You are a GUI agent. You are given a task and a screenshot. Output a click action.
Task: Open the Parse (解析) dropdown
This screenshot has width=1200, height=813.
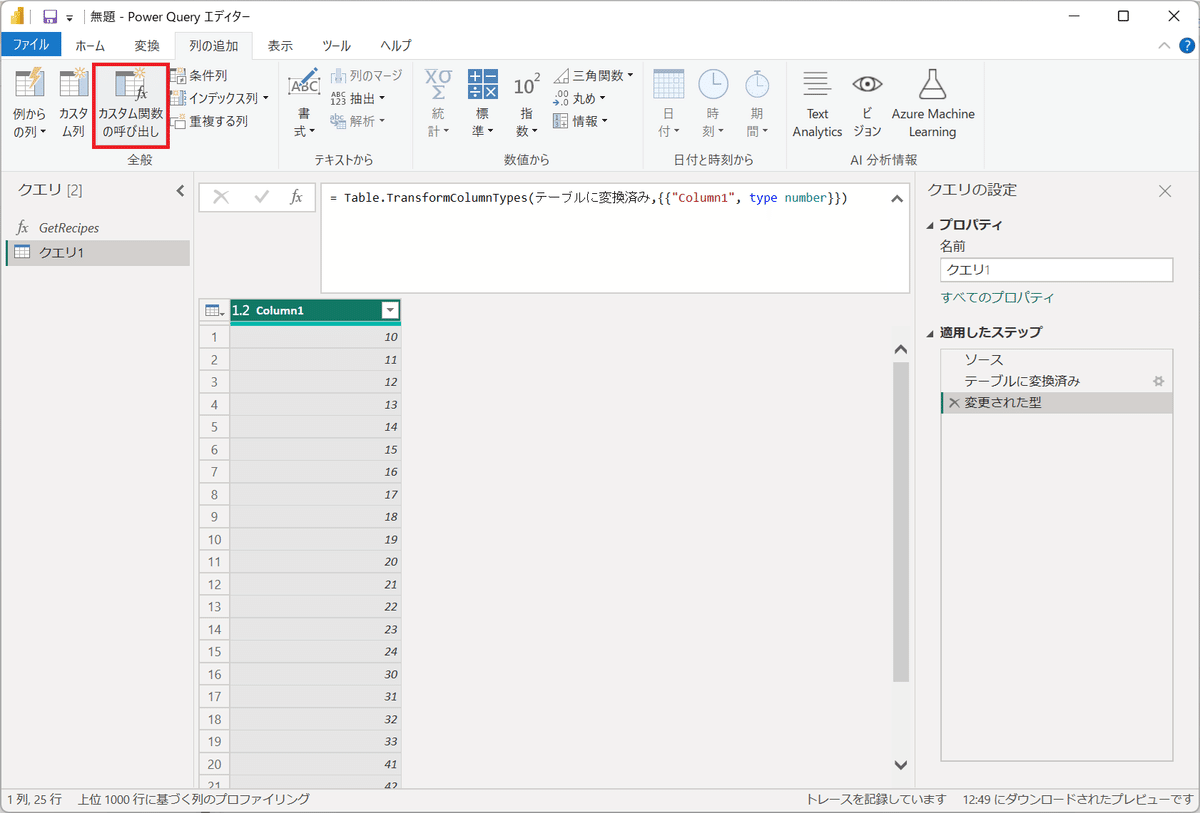pyautogui.click(x=357, y=121)
